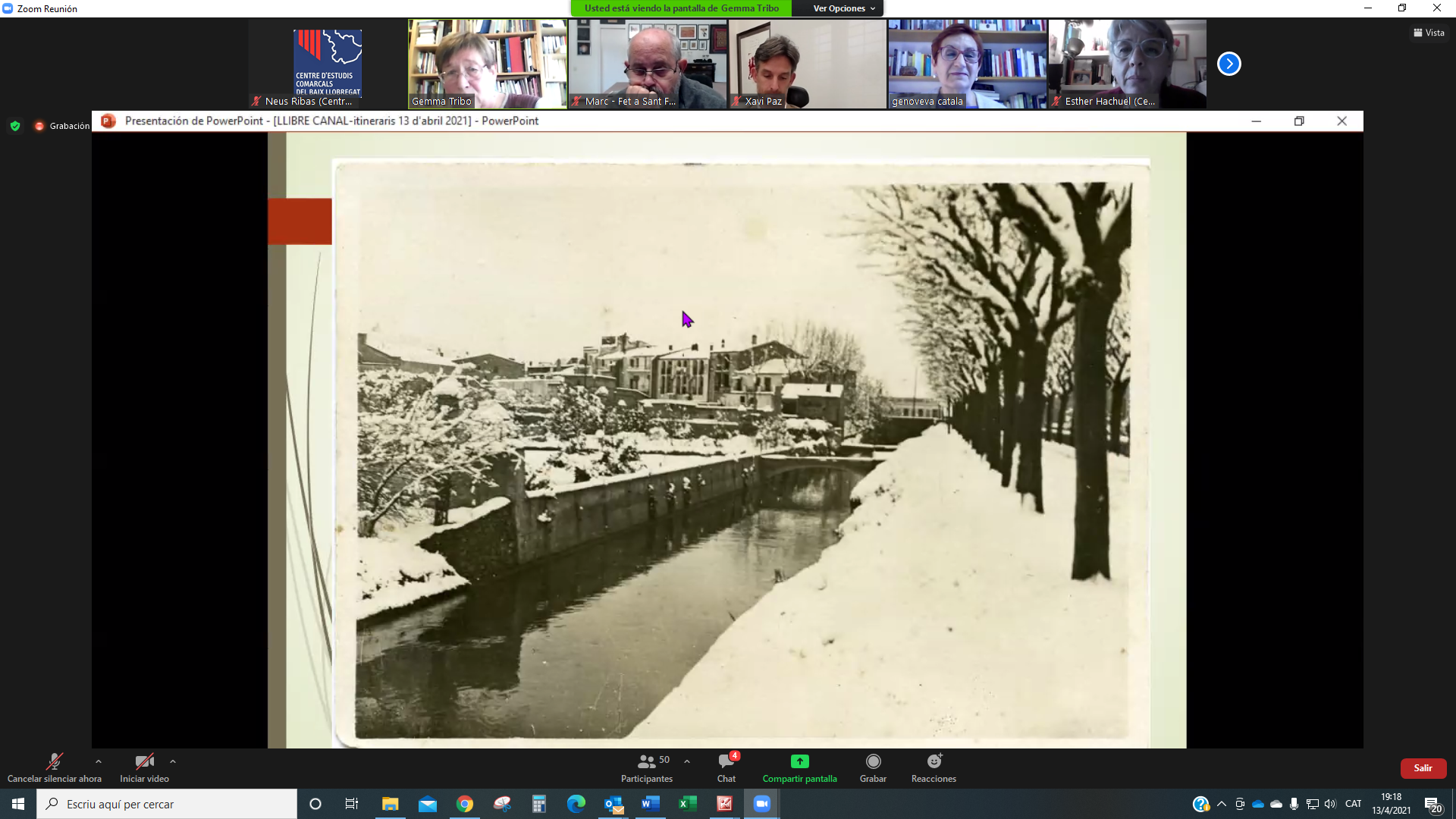This screenshot has height=819, width=1456.
Task: Toggle microphone with Cancelar silenciar ahora
Action: pyautogui.click(x=54, y=761)
